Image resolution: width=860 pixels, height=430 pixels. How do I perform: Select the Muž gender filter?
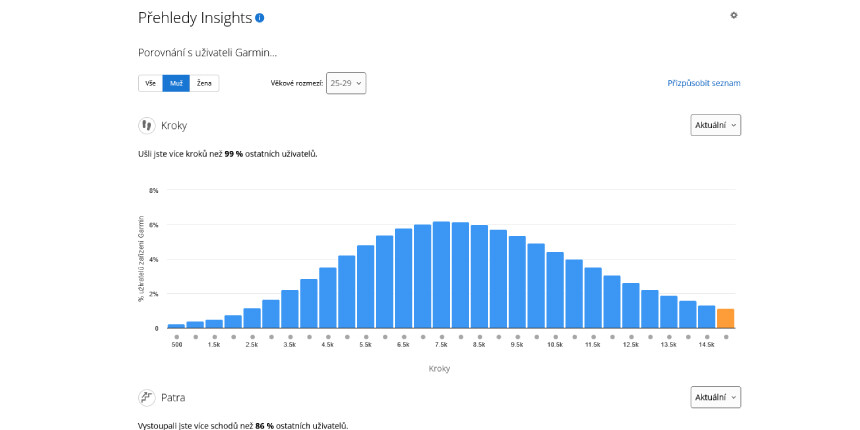(x=176, y=83)
